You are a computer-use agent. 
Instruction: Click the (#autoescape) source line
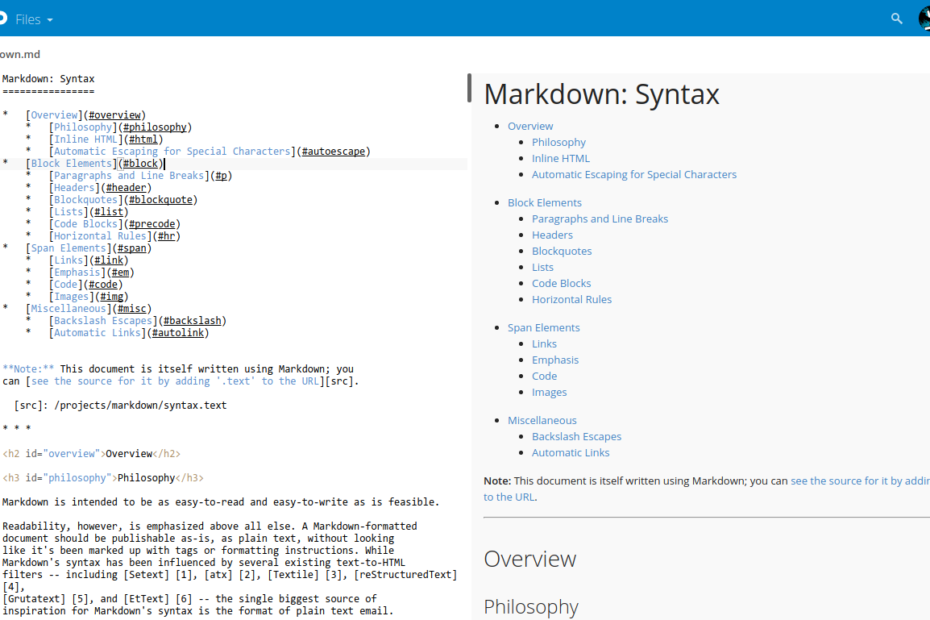[x=209, y=151]
